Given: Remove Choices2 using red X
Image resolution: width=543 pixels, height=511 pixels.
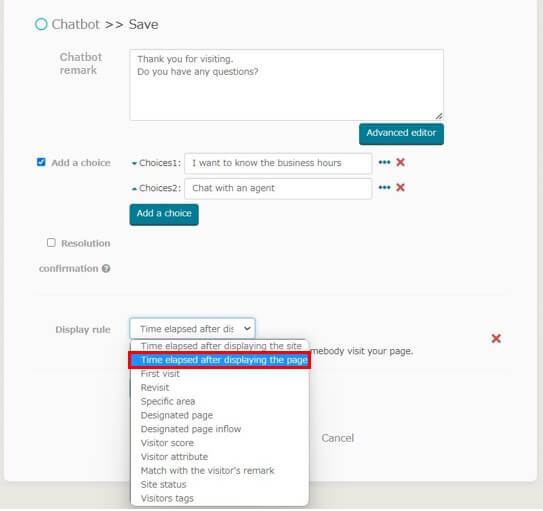Looking at the screenshot, I should click(x=401, y=188).
